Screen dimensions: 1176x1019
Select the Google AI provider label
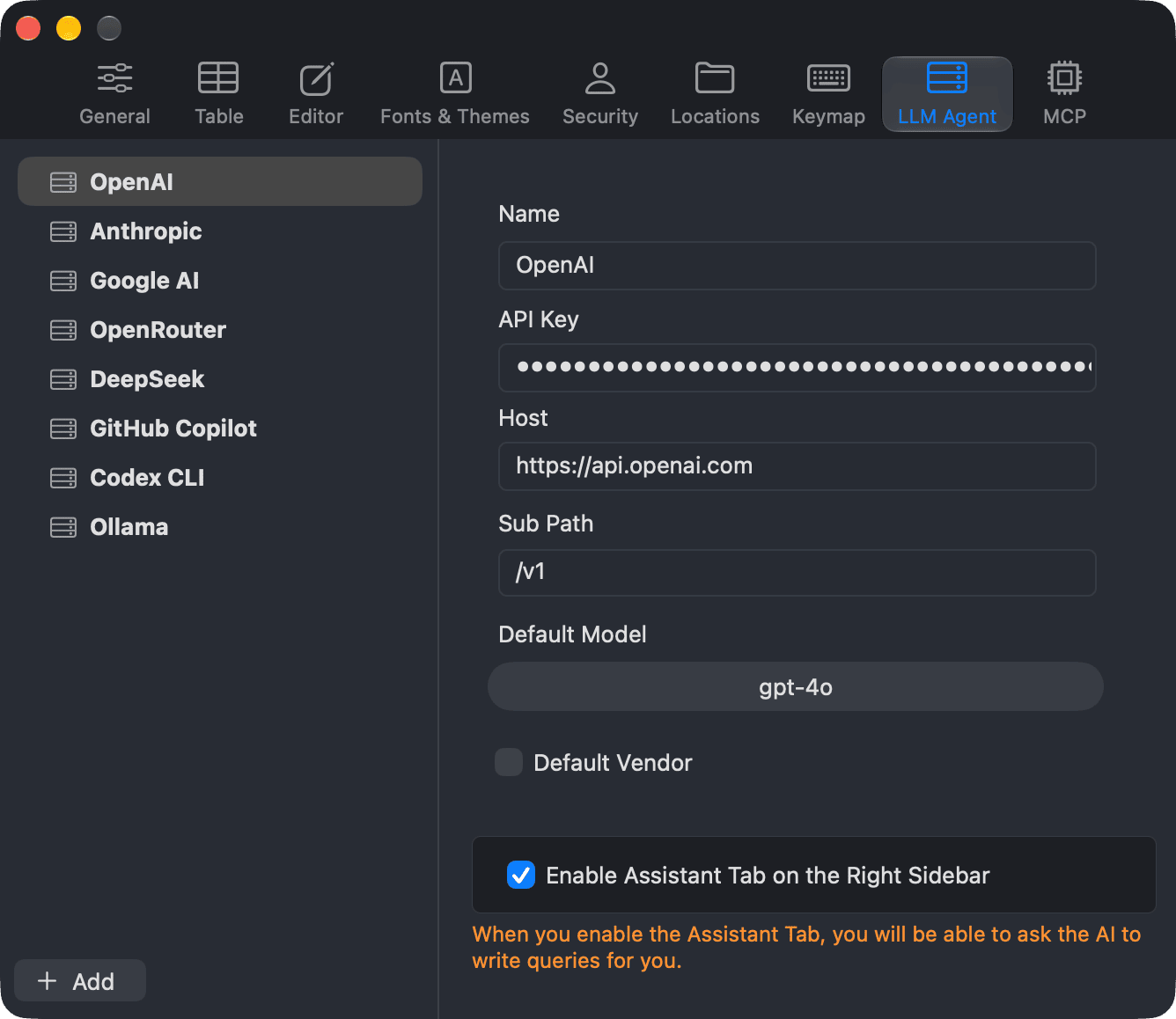[x=144, y=281]
